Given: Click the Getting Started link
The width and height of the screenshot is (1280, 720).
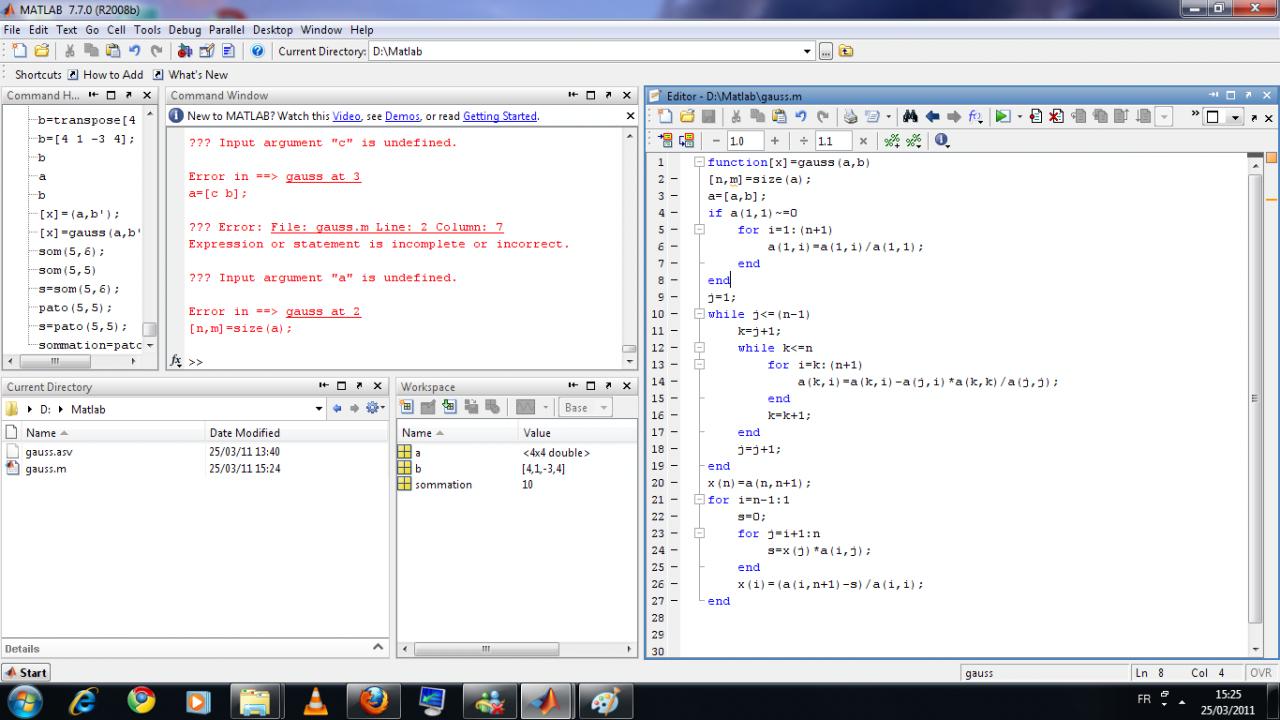Looking at the screenshot, I should click(499, 116).
